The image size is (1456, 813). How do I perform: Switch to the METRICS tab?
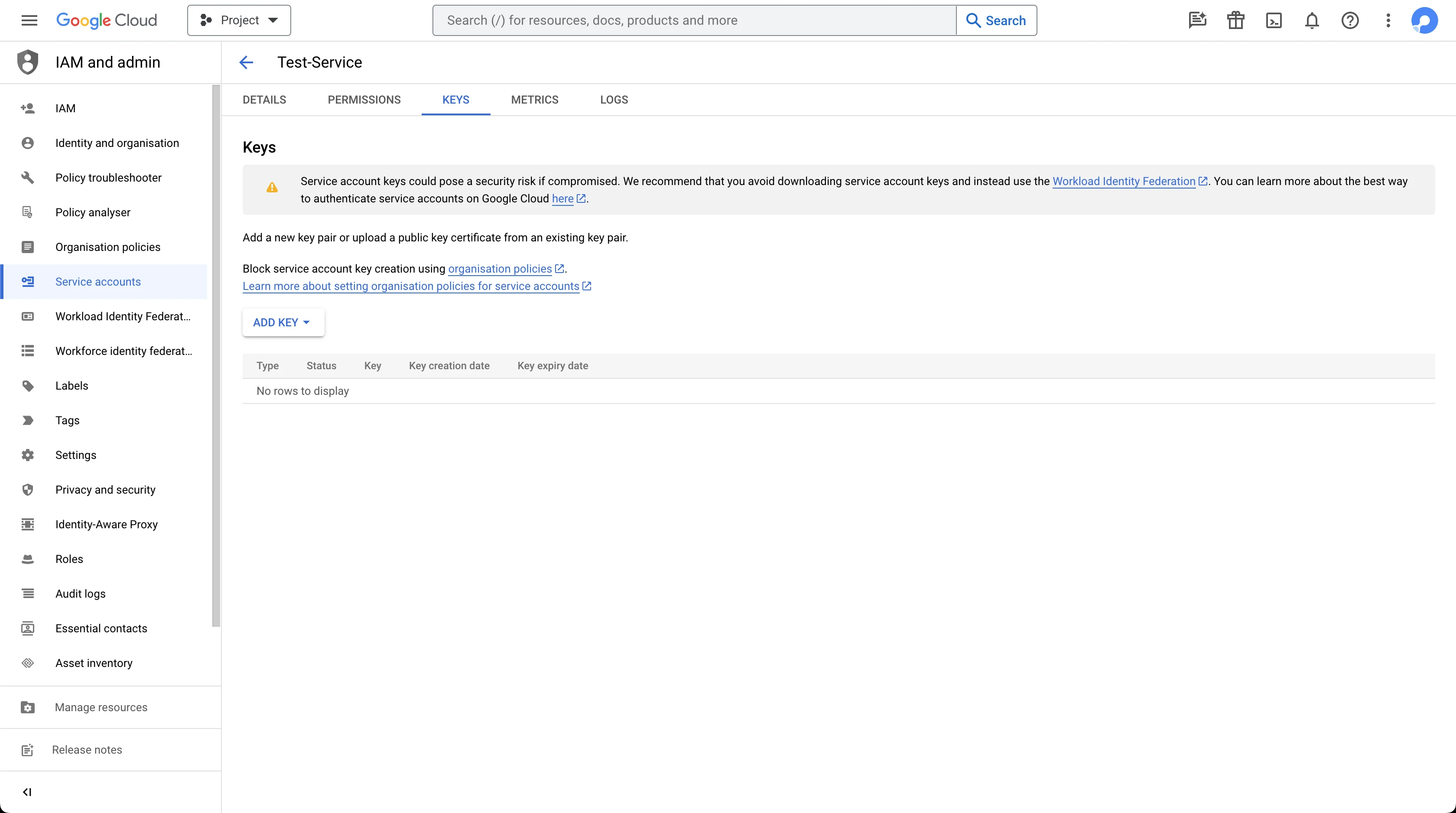pos(534,100)
